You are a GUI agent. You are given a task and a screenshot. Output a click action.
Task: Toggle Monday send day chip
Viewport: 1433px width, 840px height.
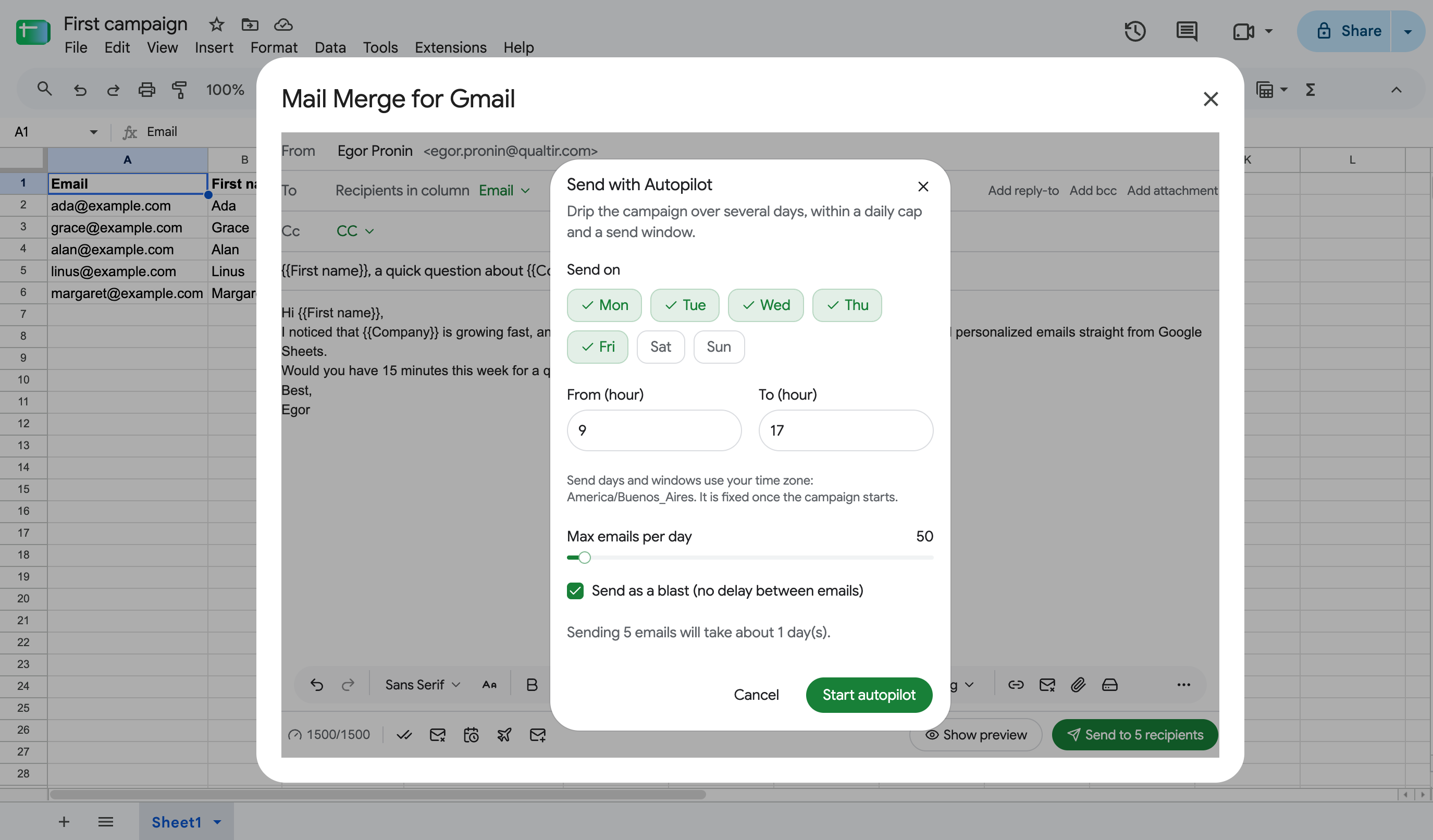pos(604,305)
